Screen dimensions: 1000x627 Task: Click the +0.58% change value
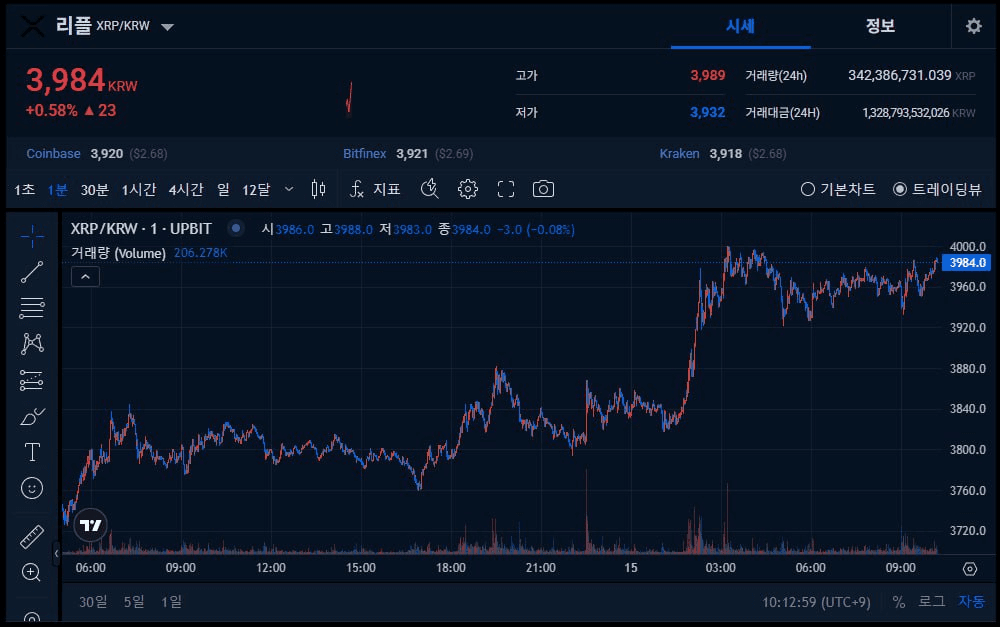point(51,110)
